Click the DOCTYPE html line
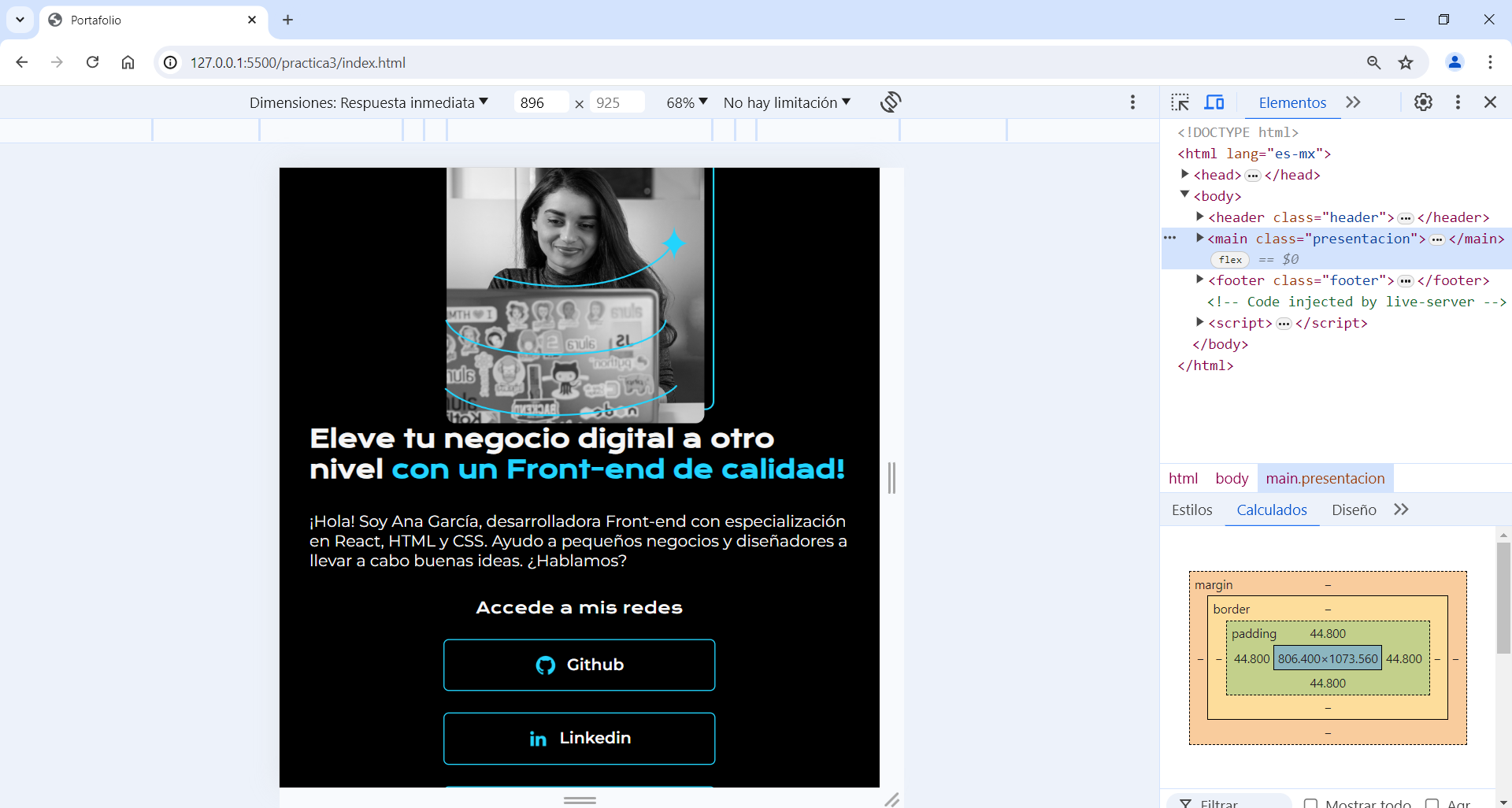Viewport: 1512px width, 808px height. [1238, 132]
